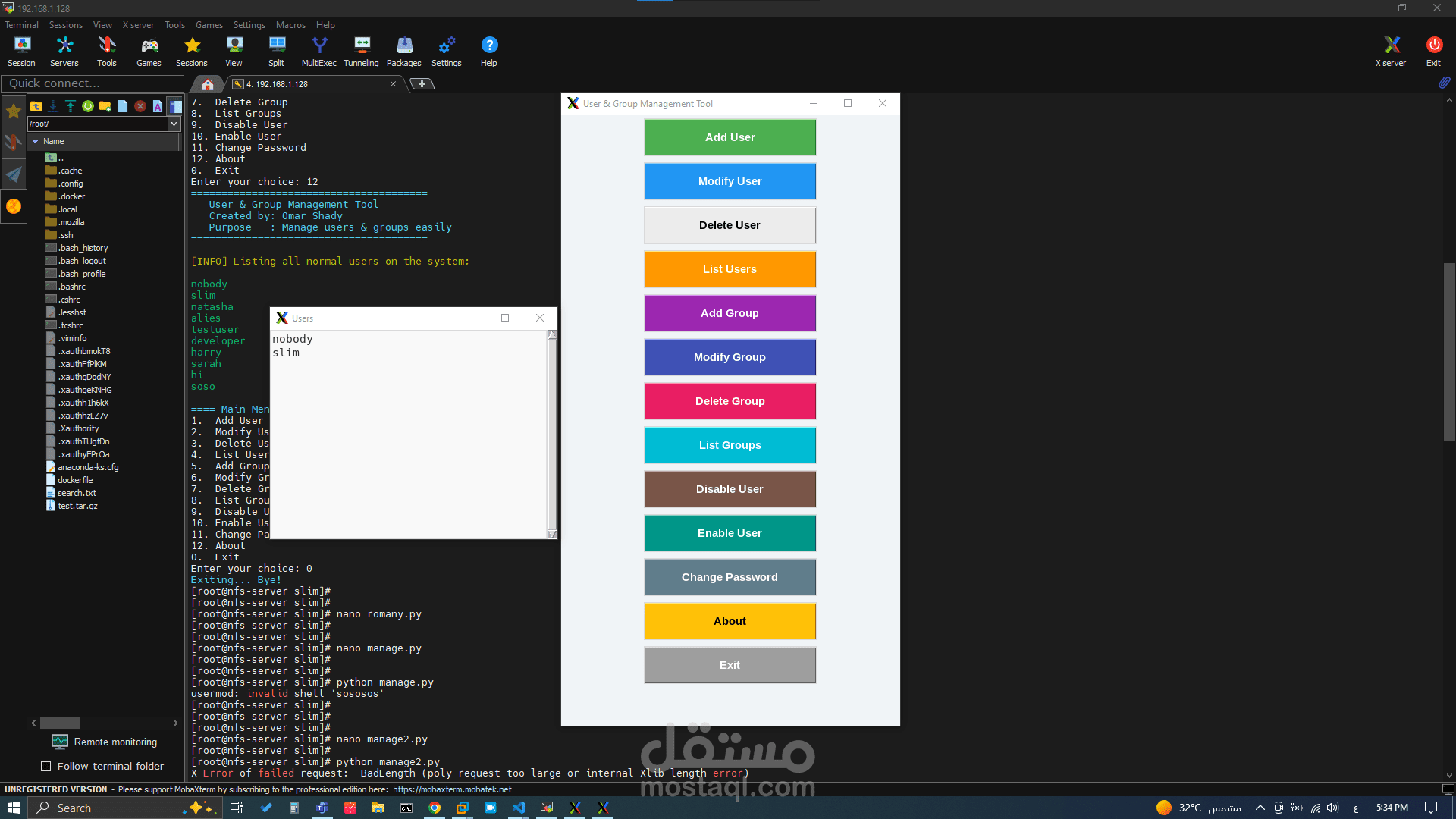
Task: Click the green Add User button
Action: [730, 137]
